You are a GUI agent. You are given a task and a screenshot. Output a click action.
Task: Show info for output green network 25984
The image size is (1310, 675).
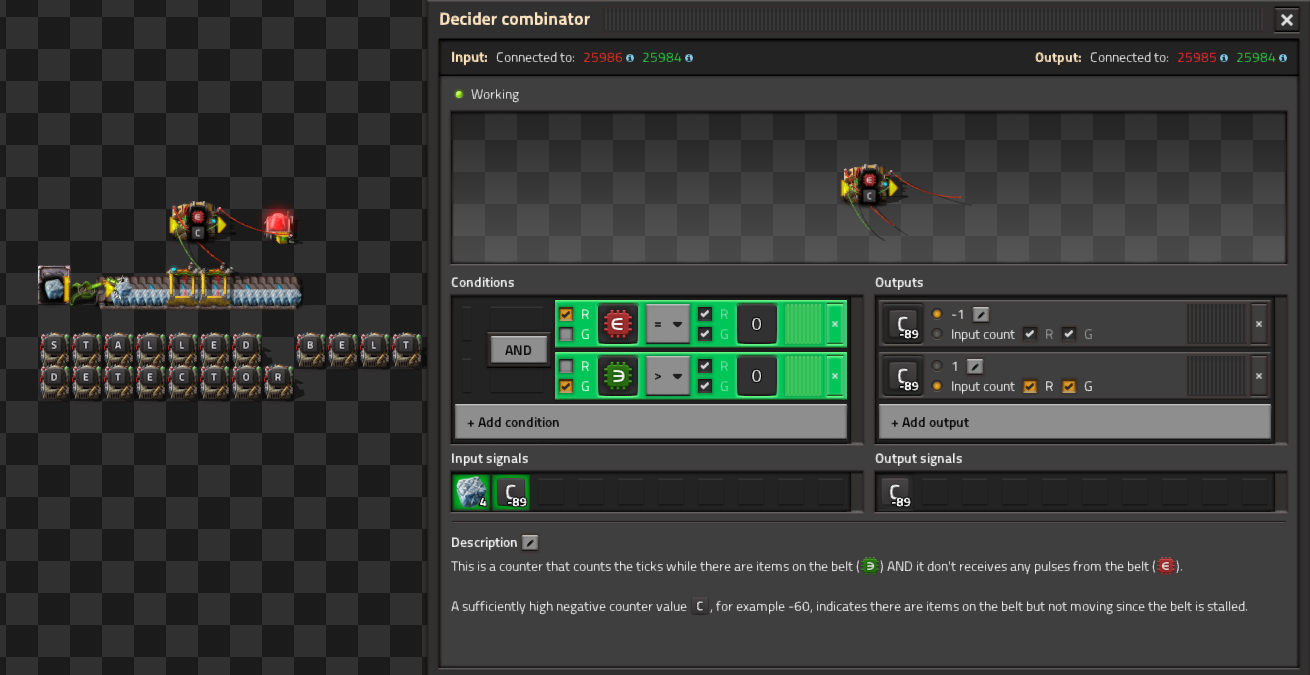pyautogui.click(x=1283, y=58)
